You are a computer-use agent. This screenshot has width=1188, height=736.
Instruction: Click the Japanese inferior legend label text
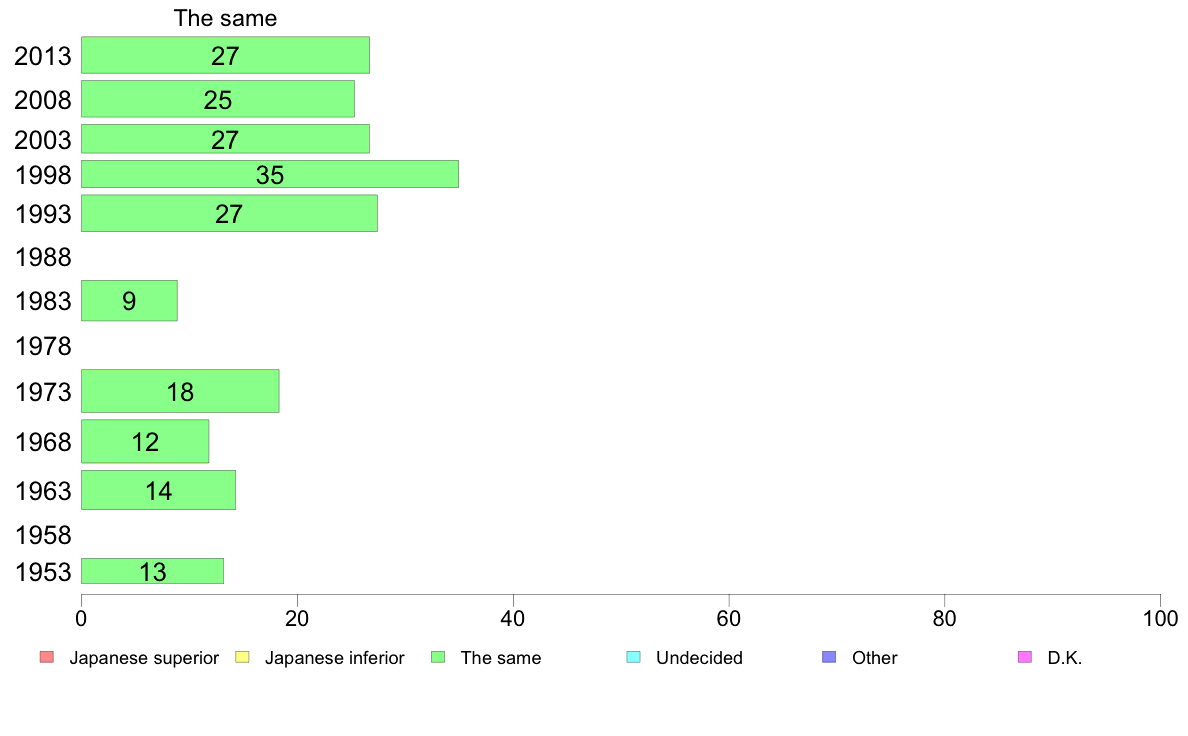[x=334, y=658]
